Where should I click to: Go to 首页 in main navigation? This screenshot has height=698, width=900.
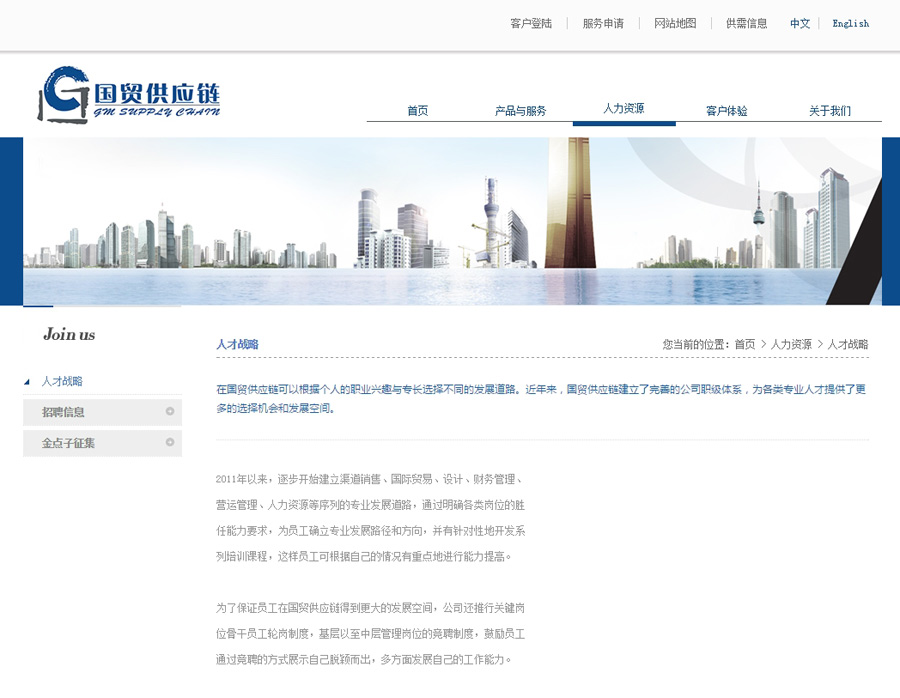click(418, 111)
